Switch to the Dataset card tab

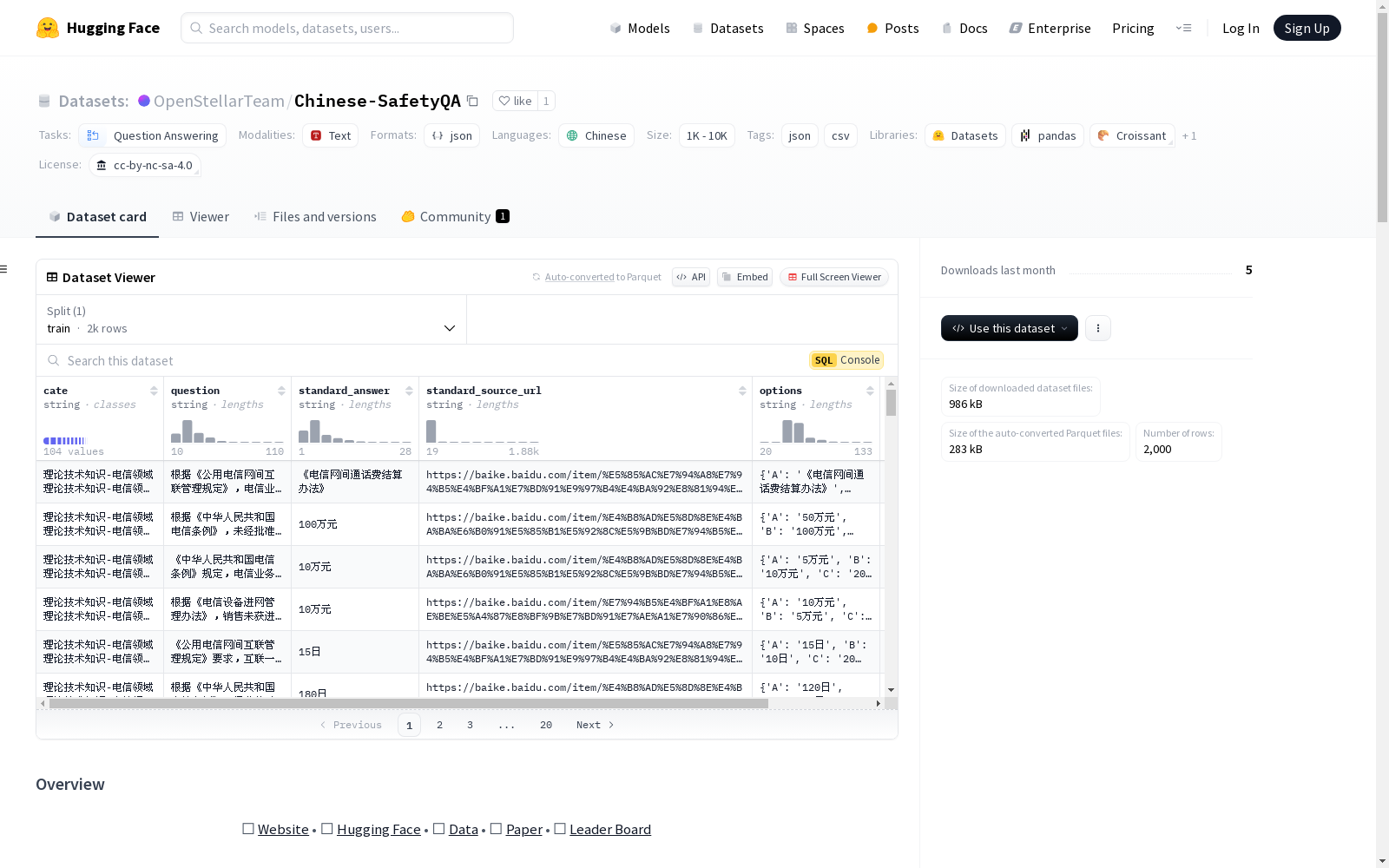point(97,217)
